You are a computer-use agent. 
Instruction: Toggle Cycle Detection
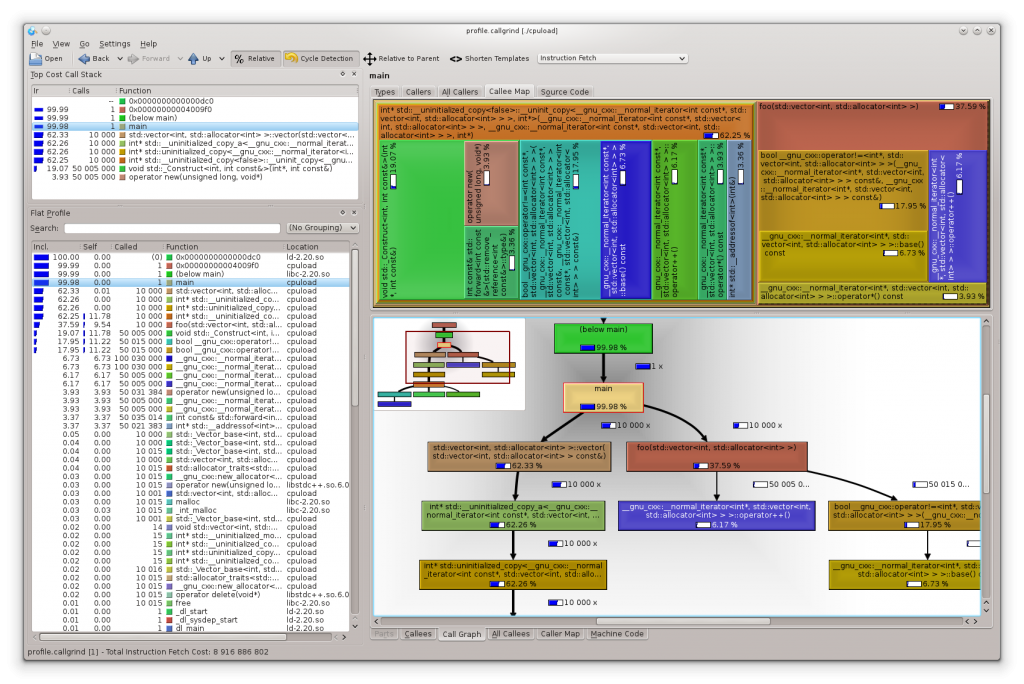pyautogui.click(x=320, y=59)
